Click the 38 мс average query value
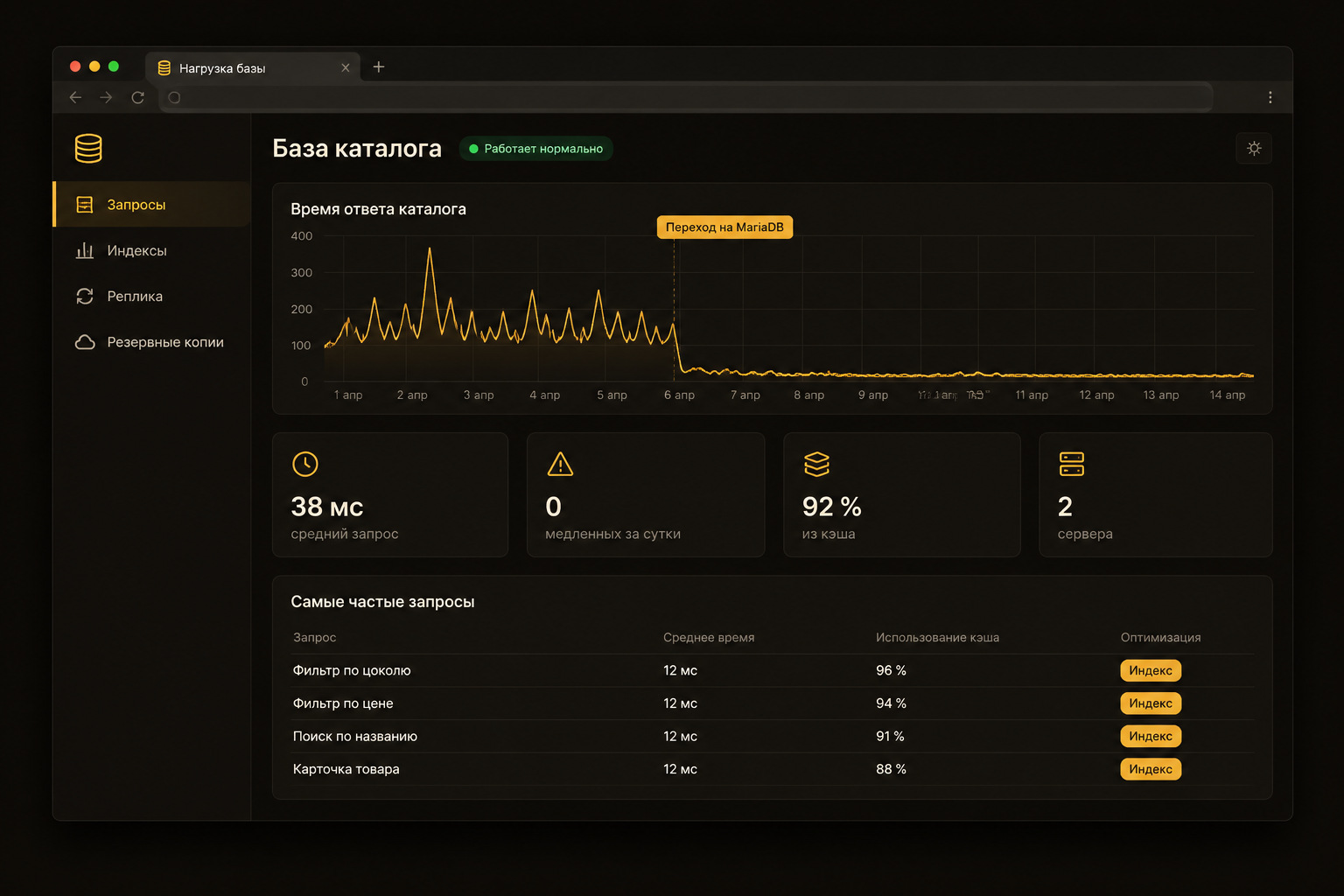 coord(327,507)
